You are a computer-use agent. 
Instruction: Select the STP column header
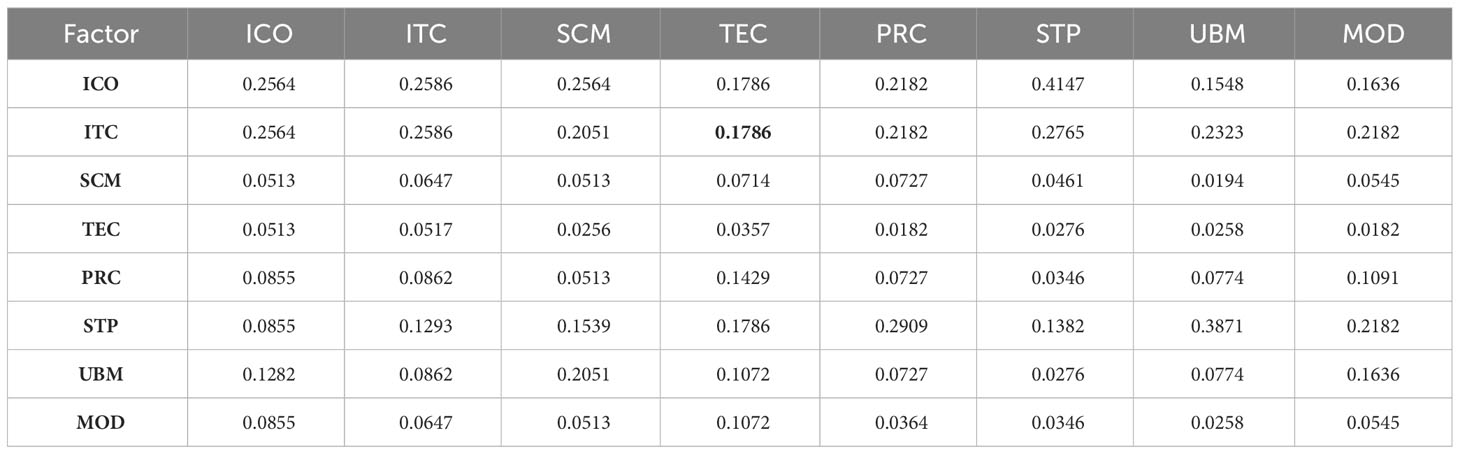(x=1058, y=34)
